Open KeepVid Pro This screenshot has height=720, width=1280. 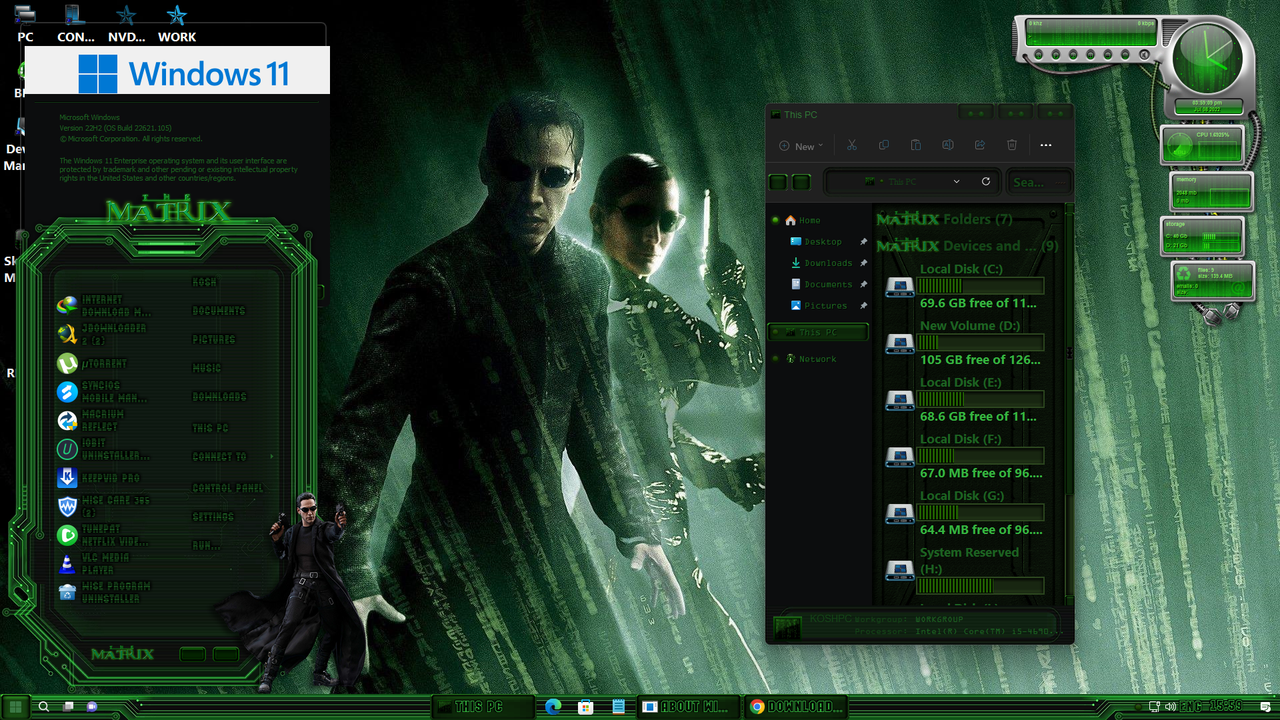(x=99, y=478)
